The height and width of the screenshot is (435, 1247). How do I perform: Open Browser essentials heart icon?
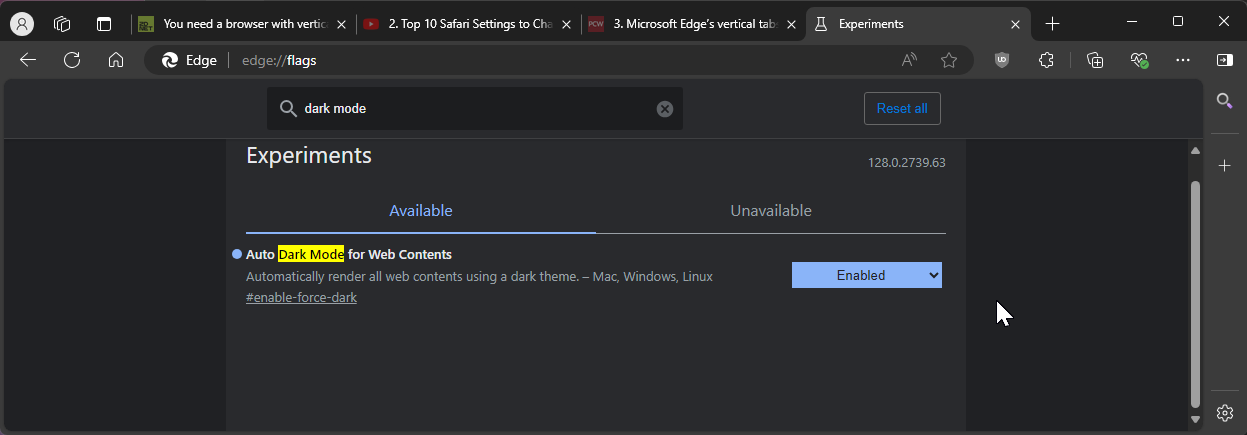1139,60
